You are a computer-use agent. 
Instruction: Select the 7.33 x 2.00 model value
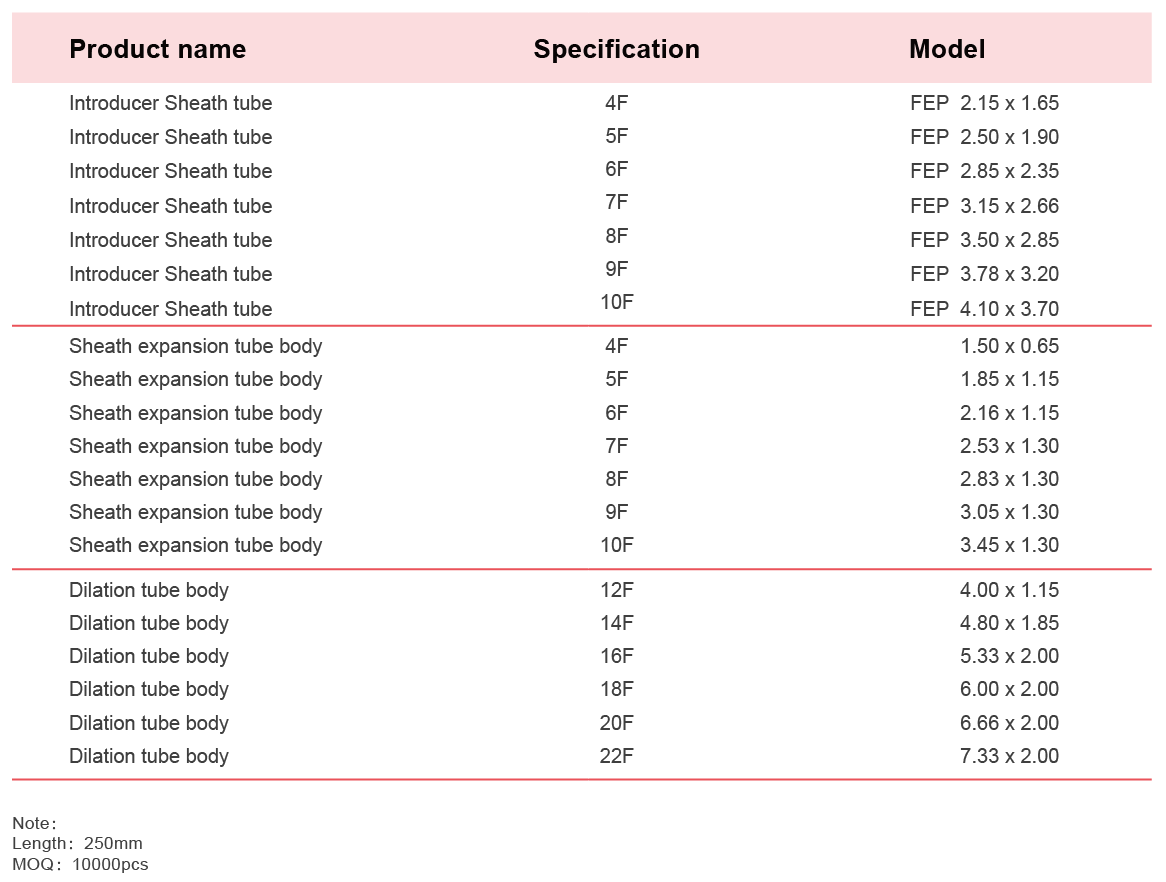pos(1009,756)
